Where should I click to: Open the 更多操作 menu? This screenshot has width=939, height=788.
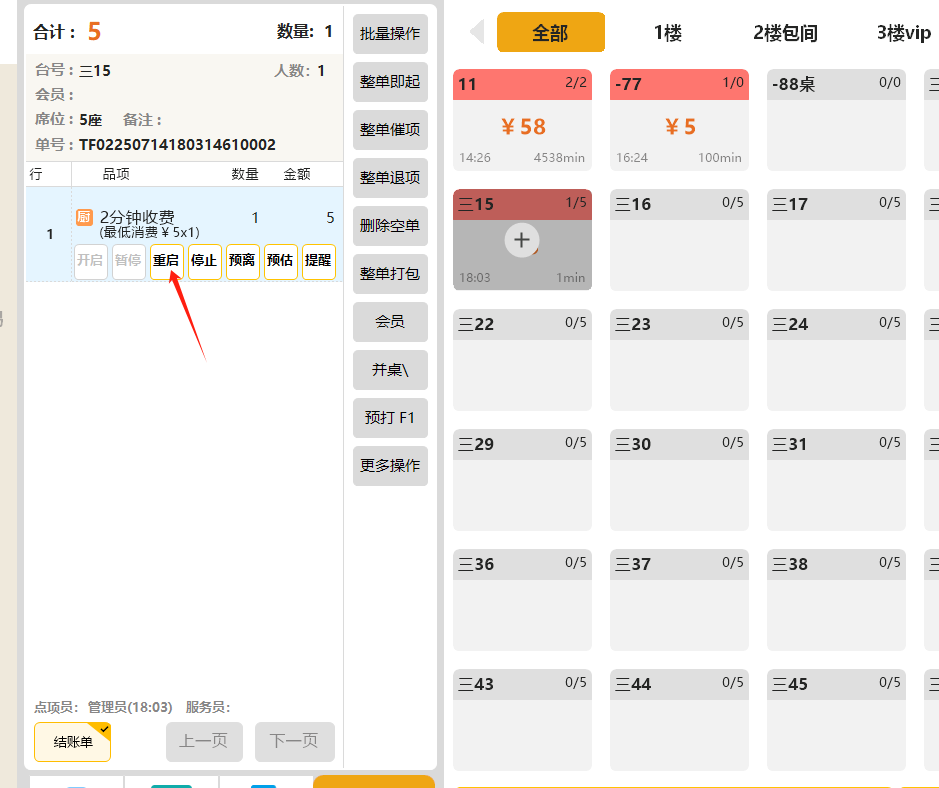390,466
